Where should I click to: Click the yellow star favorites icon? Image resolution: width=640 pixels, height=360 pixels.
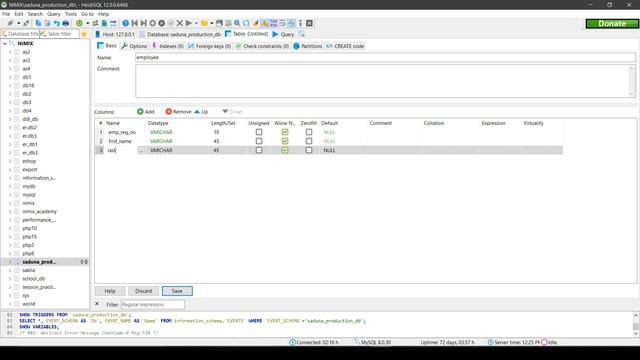(84, 34)
